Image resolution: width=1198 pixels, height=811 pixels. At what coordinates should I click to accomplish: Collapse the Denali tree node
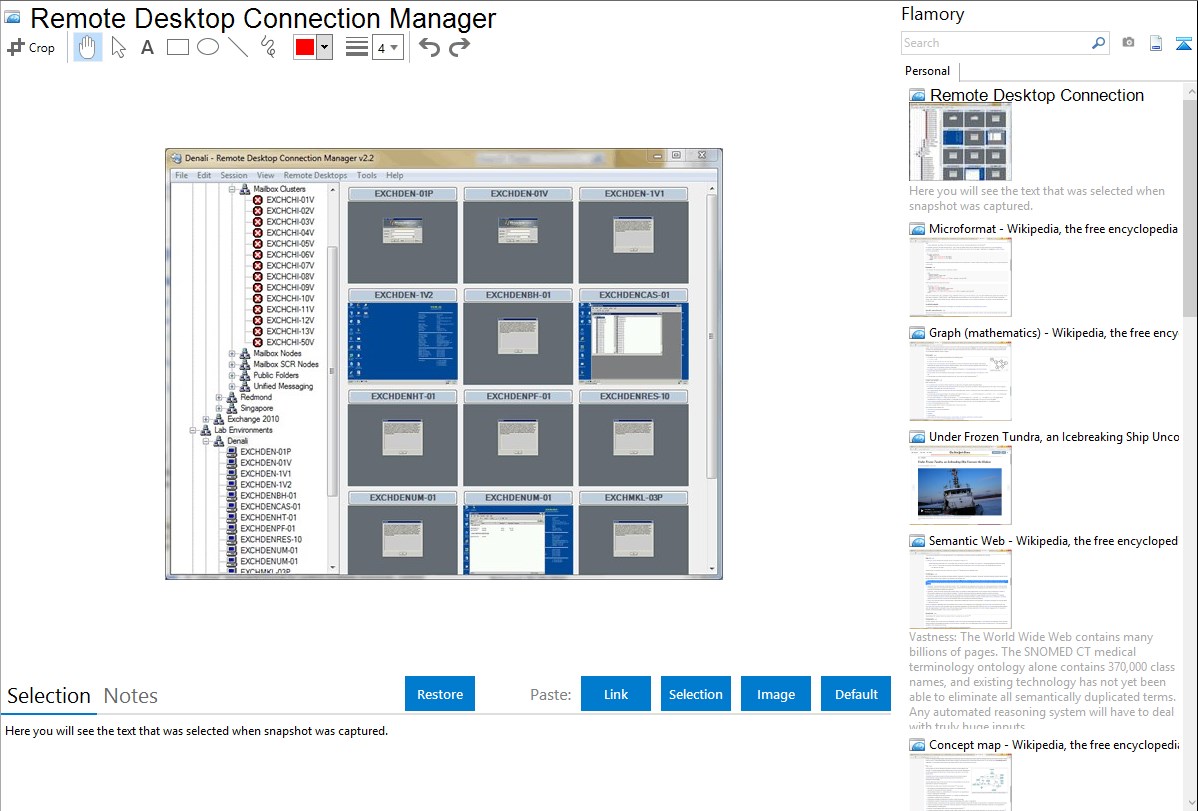coord(206,441)
